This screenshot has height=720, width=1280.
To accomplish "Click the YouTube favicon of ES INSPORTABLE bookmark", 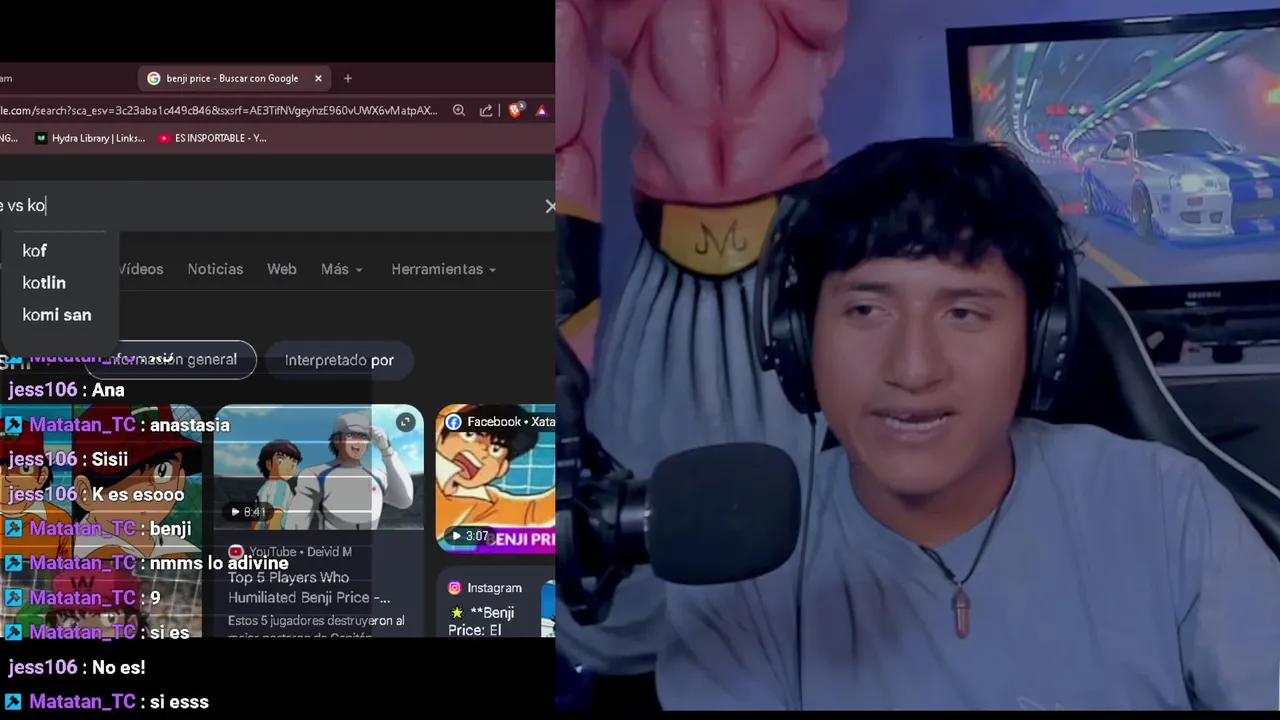I will tap(164, 138).
